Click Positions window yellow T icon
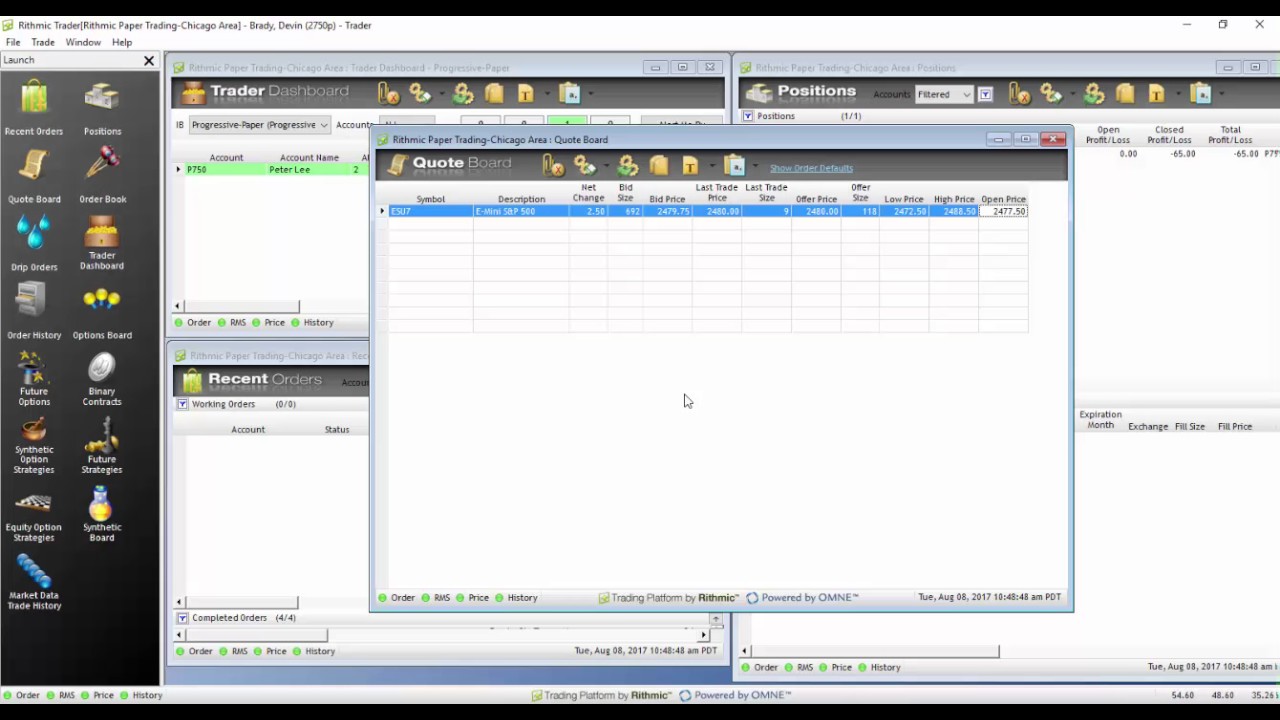 [1156, 94]
